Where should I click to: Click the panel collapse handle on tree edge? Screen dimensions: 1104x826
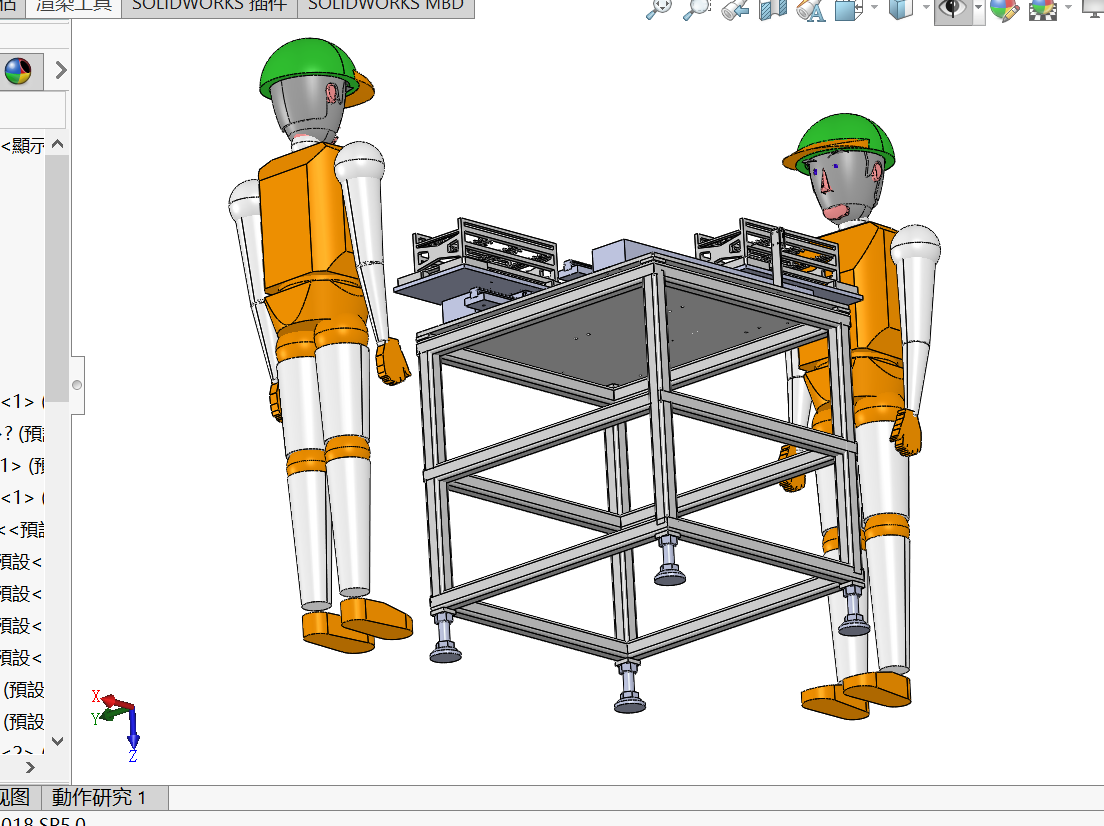[x=77, y=385]
